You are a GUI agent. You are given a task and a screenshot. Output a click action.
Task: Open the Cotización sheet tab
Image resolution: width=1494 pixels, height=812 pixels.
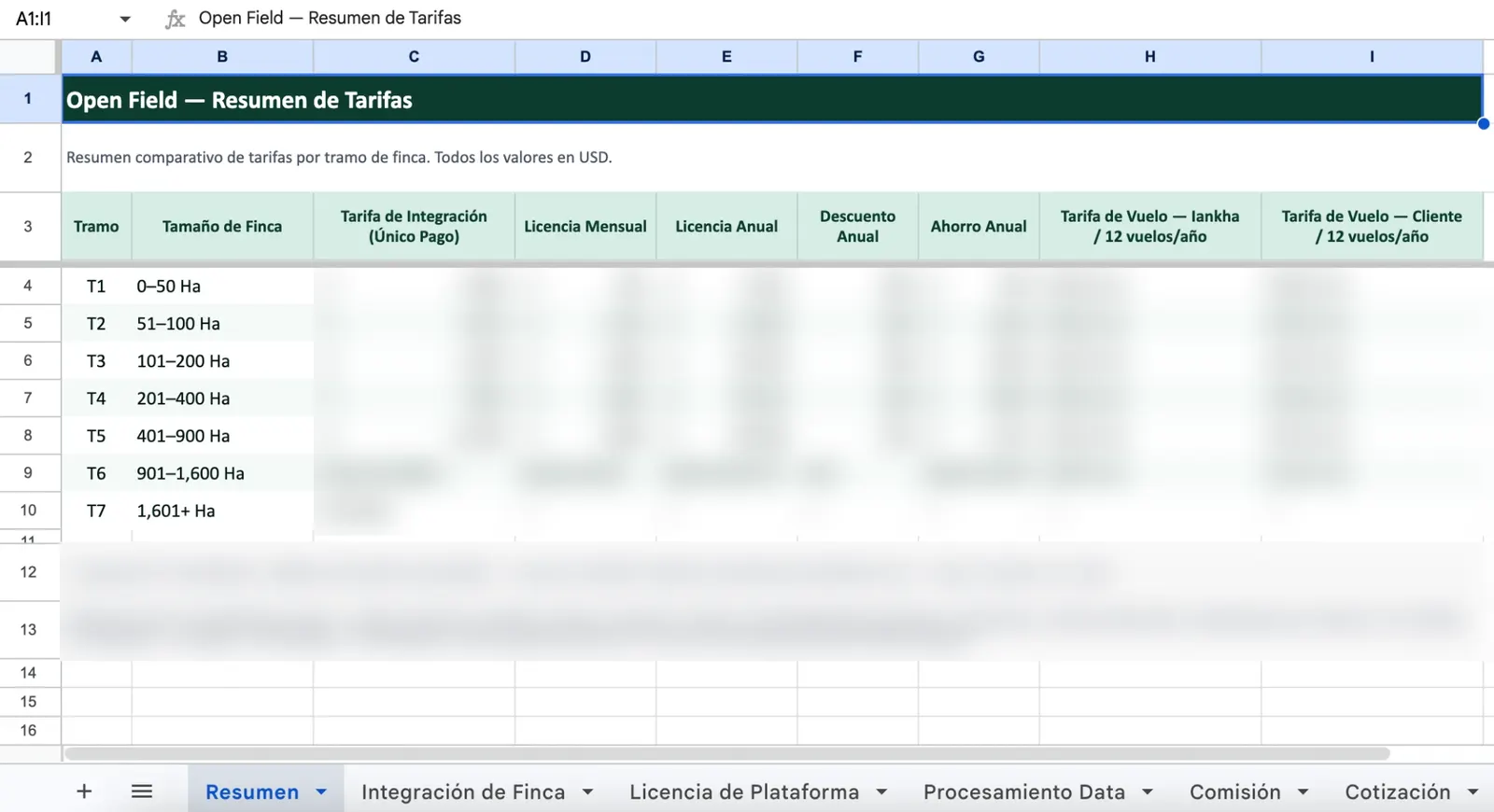(x=1397, y=791)
